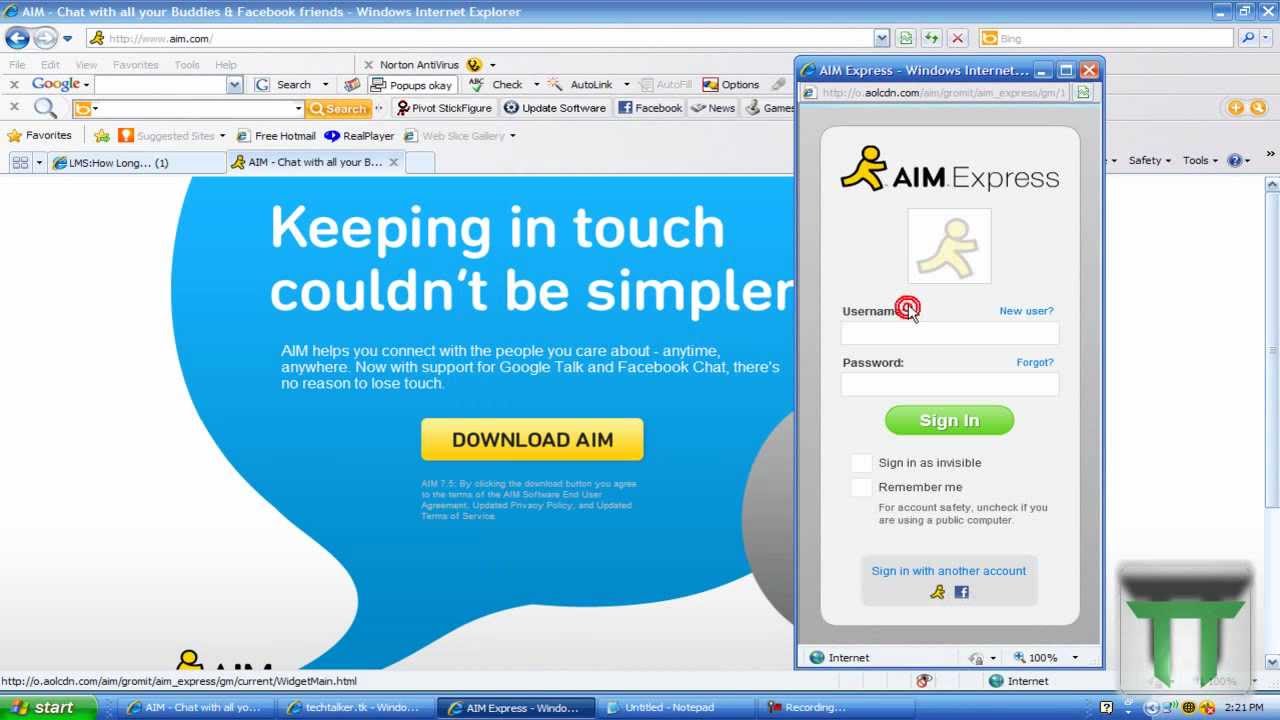Click the New user? link
This screenshot has width=1280, height=720.
click(1026, 311)
